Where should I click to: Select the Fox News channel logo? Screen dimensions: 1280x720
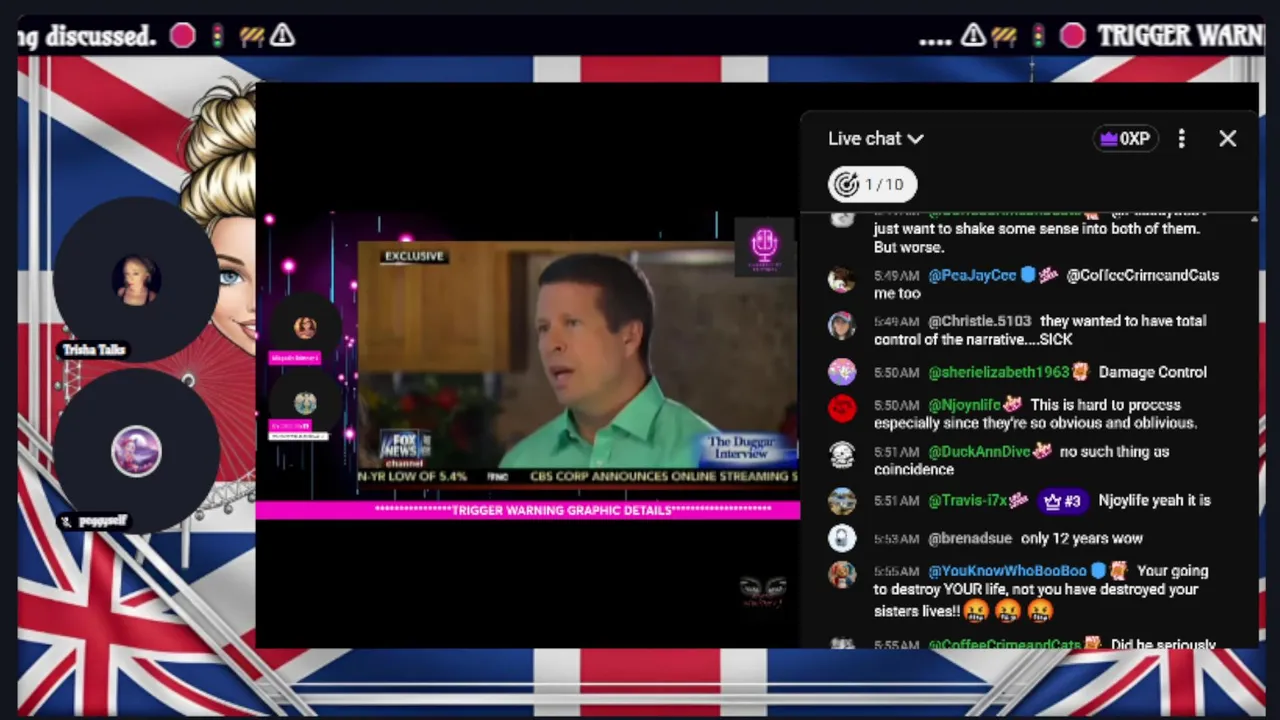[404, 449]
